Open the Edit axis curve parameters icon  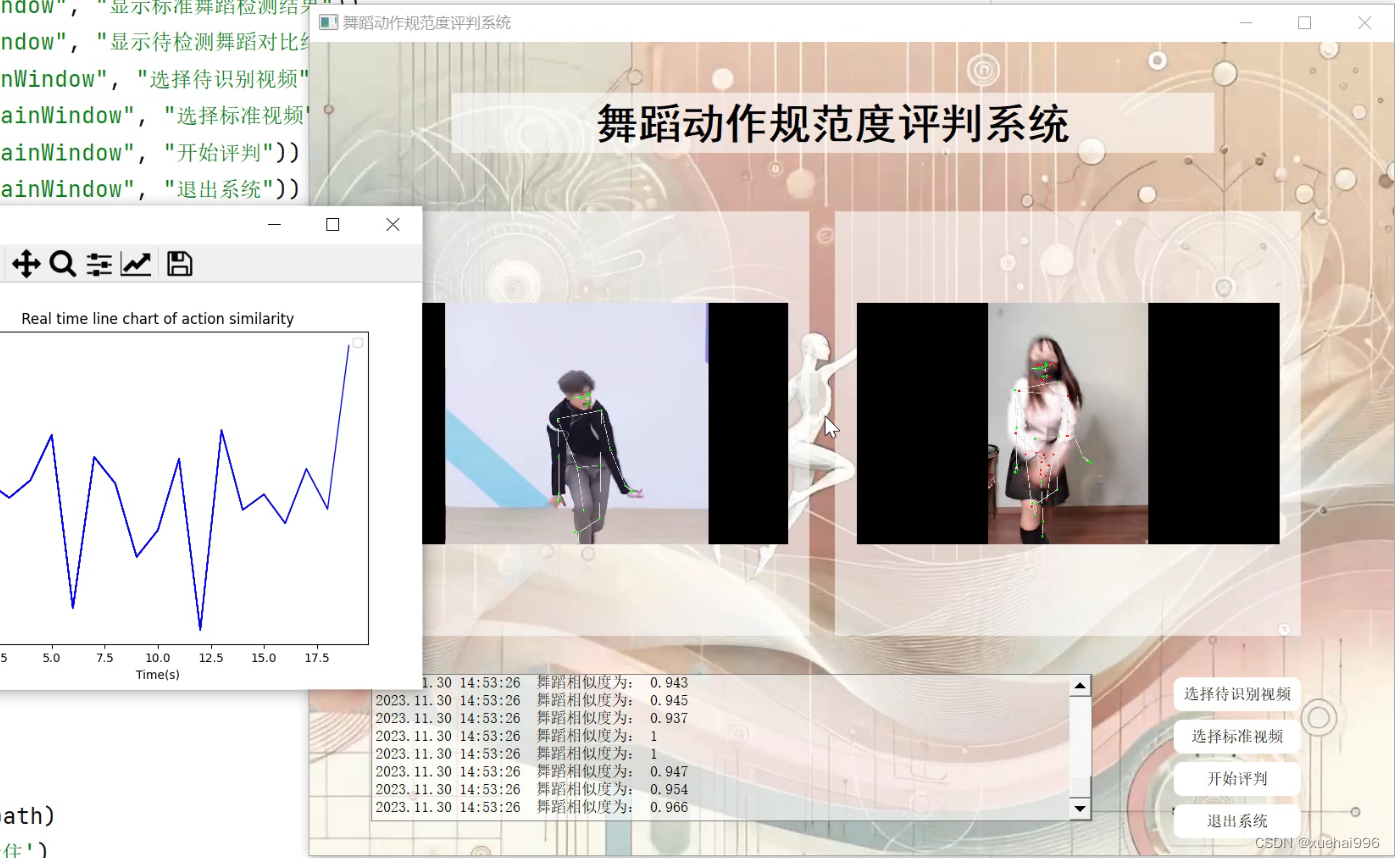coord(136,264)
